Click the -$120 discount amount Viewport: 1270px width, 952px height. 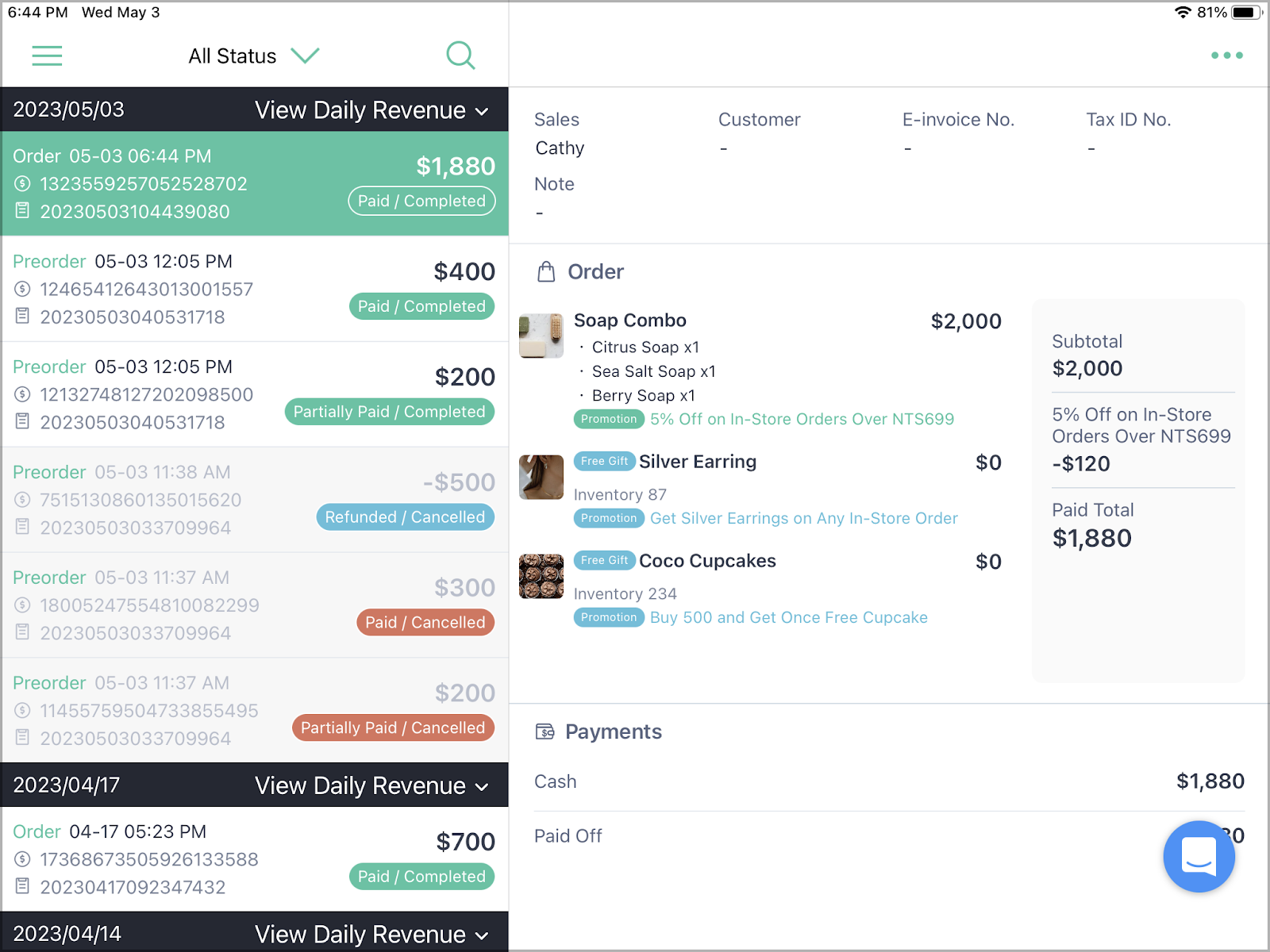(x=1081, y=463)
